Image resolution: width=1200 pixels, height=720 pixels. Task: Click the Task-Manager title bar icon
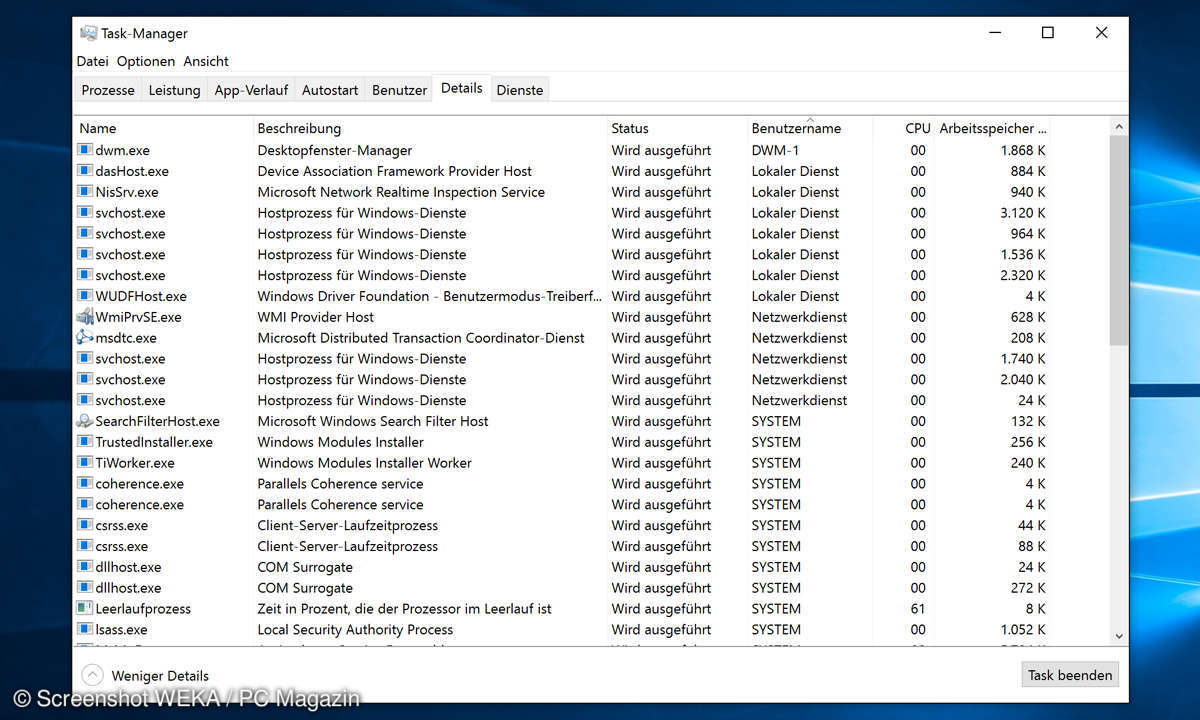pos(88,33)
